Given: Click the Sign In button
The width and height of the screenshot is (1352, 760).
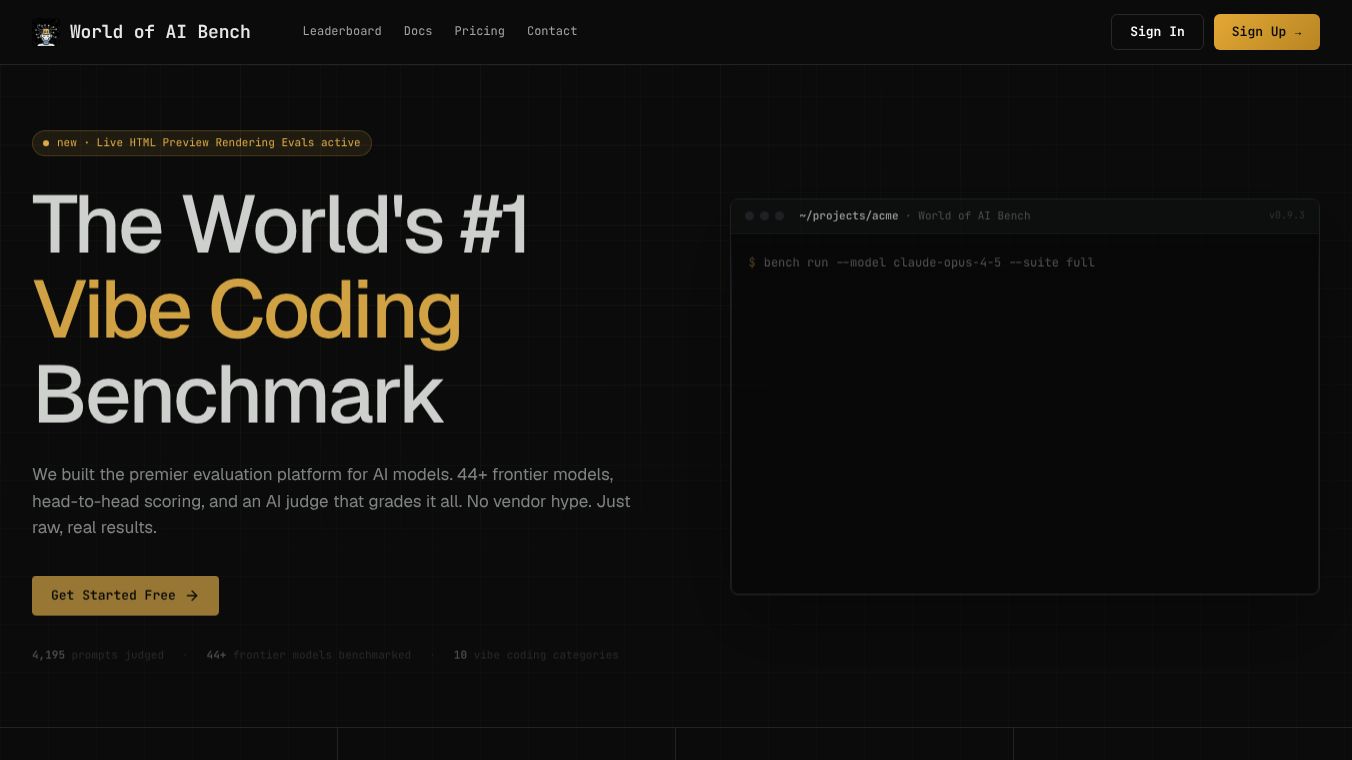Looking at the screenshot, I should click(1157, 32).
